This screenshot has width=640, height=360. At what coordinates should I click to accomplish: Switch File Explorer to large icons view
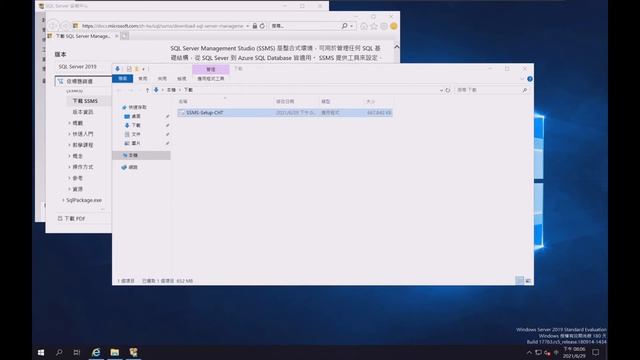coord(528,280)
